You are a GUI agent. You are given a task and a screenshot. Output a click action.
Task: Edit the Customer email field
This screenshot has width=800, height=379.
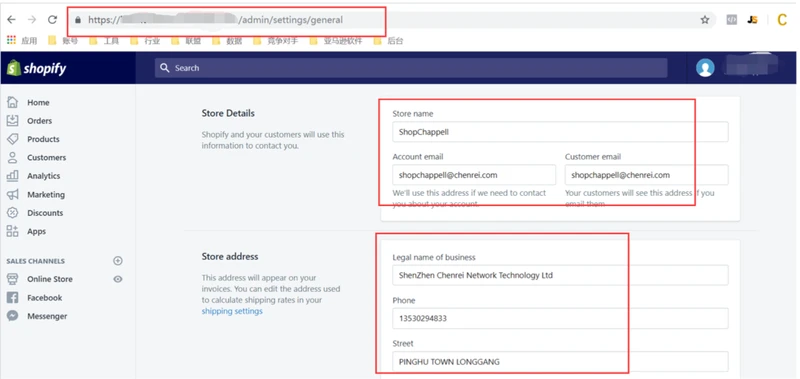[x=646, y=175]
